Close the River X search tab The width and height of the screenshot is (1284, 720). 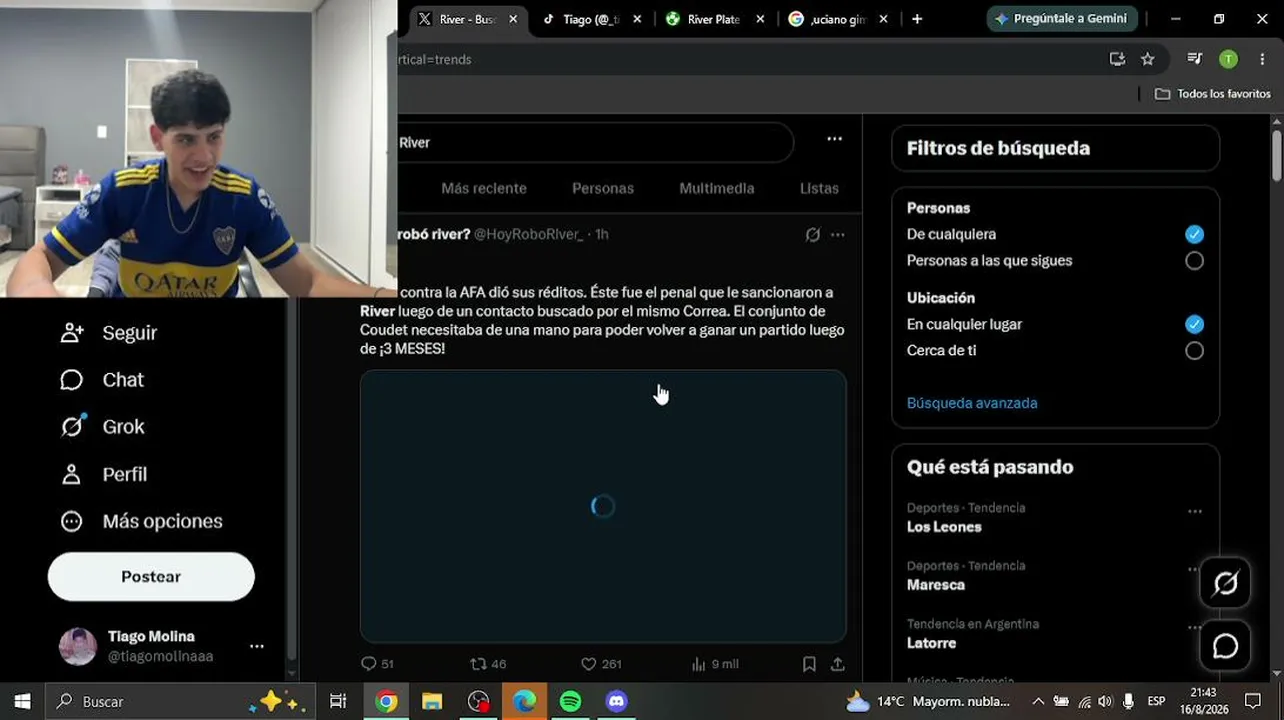tap(514, 19)
